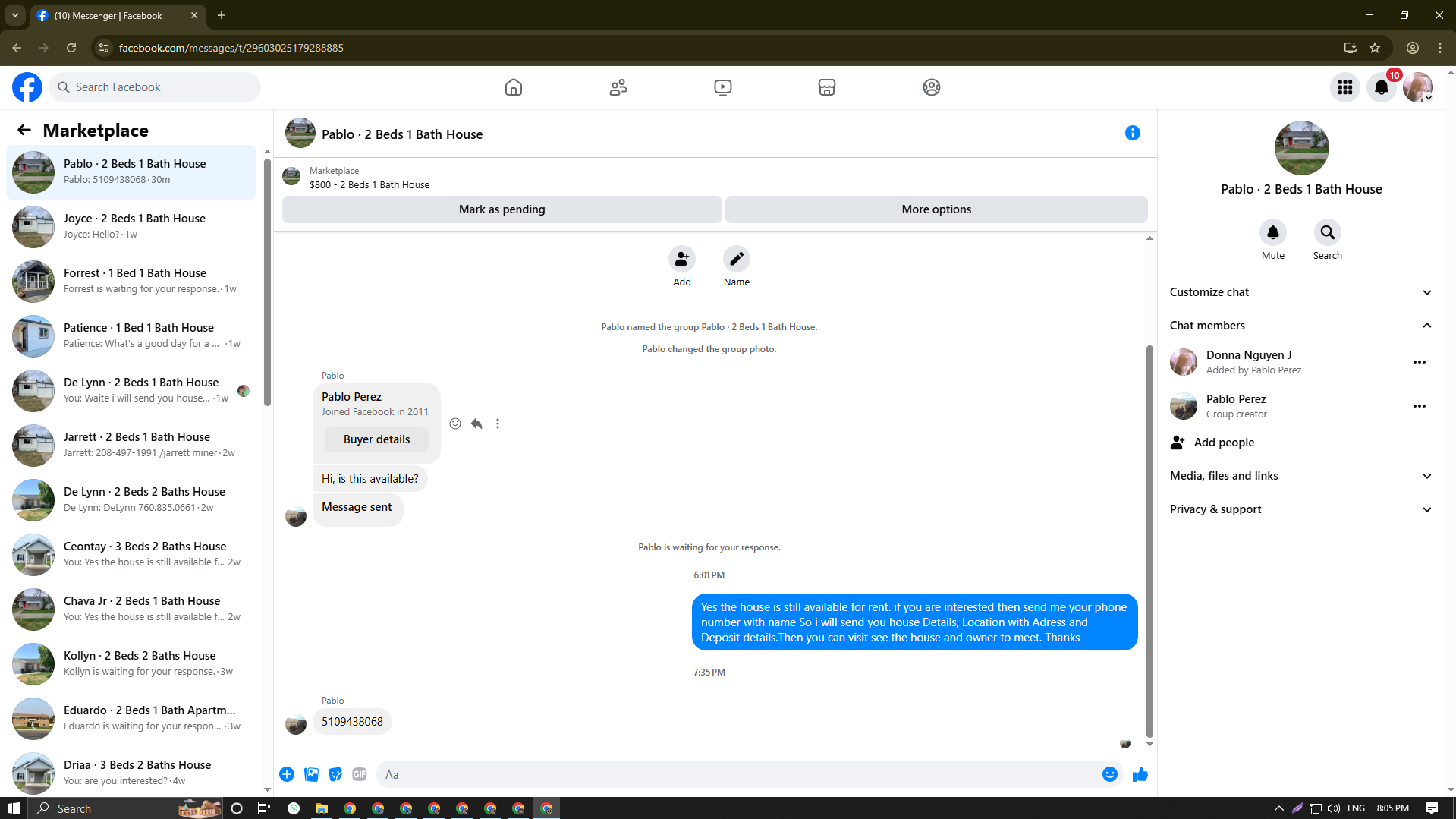Viewport: 1456px width, 819px height.
Task: Click the Facebook logo
Action: coord(27,87)
